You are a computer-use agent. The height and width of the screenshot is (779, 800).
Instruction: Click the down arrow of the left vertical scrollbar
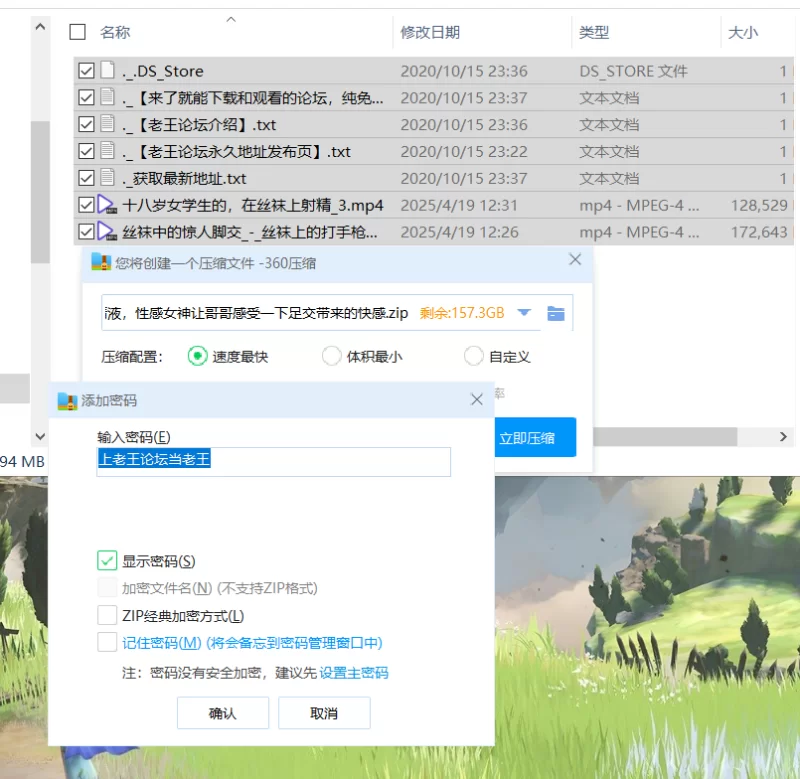(x=40, y=437)
